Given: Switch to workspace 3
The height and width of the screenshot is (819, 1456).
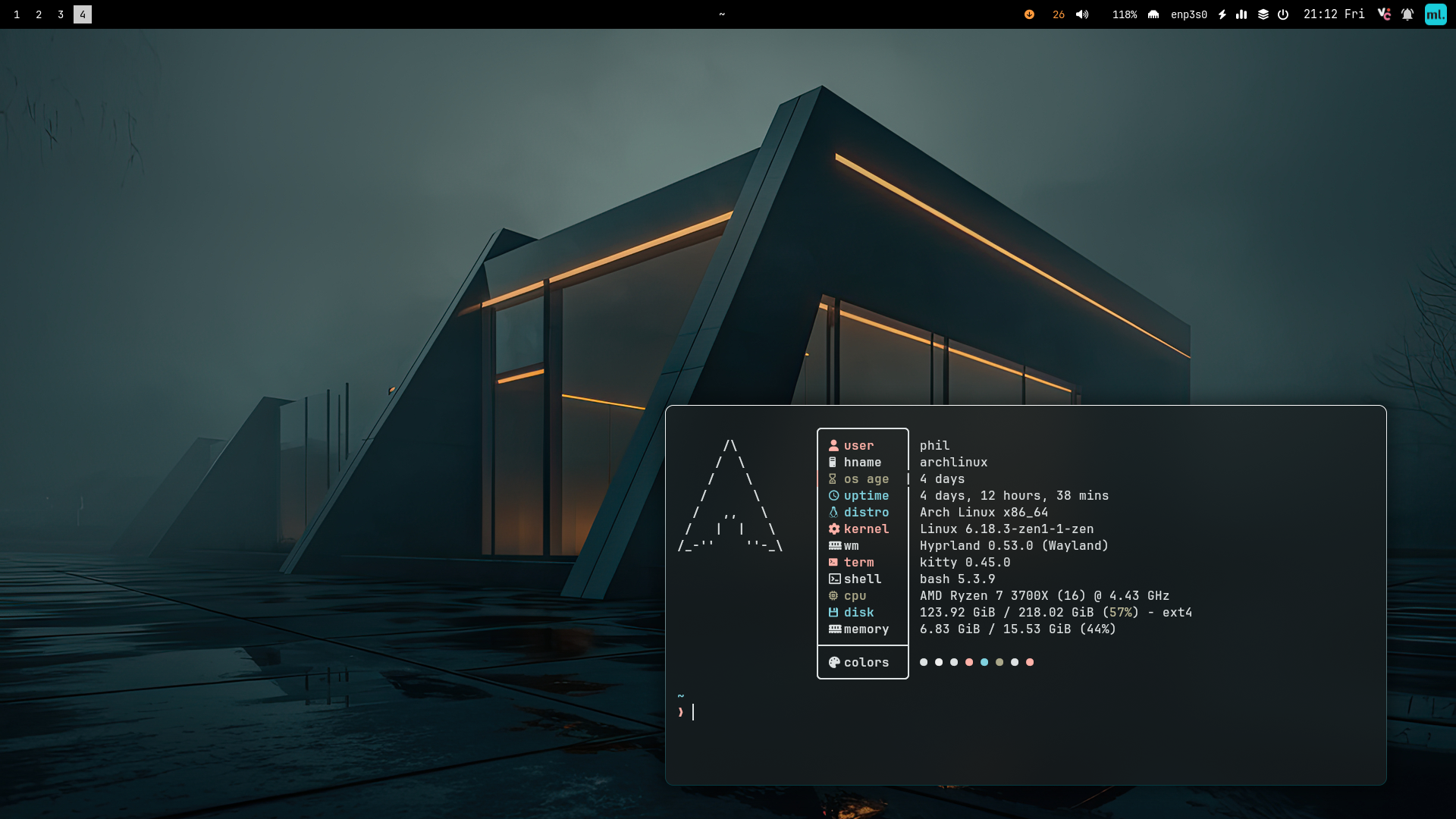Looking at the screenshot, I should click(61, 14).
